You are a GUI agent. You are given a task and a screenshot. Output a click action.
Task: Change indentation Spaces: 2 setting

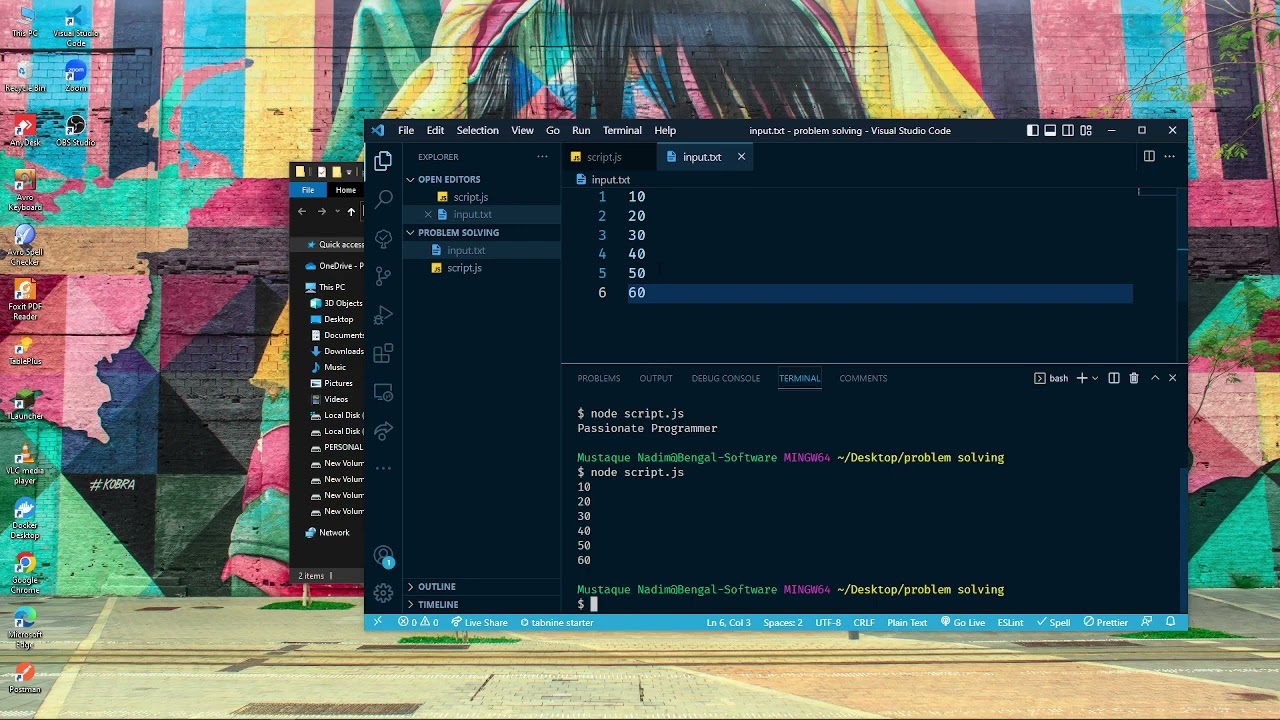pos(783,622)
